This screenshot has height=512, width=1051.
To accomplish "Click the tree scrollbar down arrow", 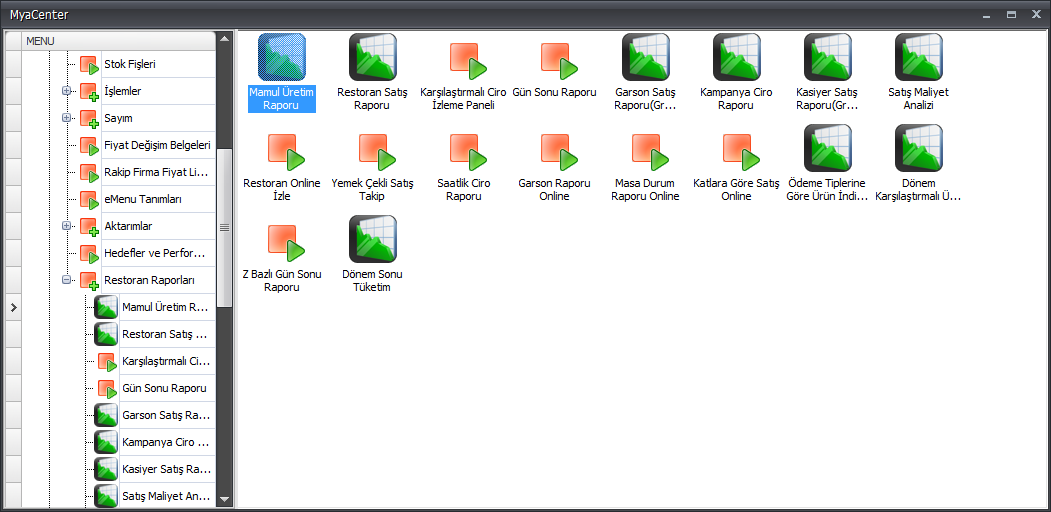I will 225,499.
